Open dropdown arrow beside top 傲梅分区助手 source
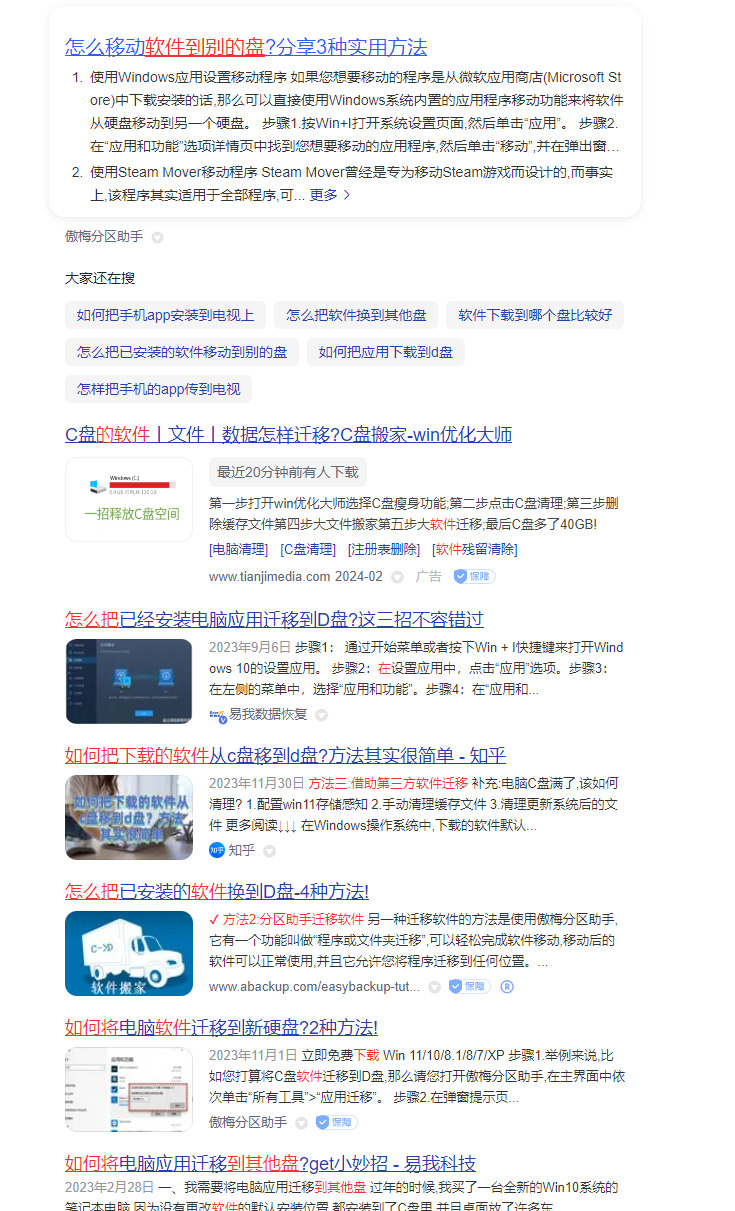The image size is (735, 1211). click(157, 238)
